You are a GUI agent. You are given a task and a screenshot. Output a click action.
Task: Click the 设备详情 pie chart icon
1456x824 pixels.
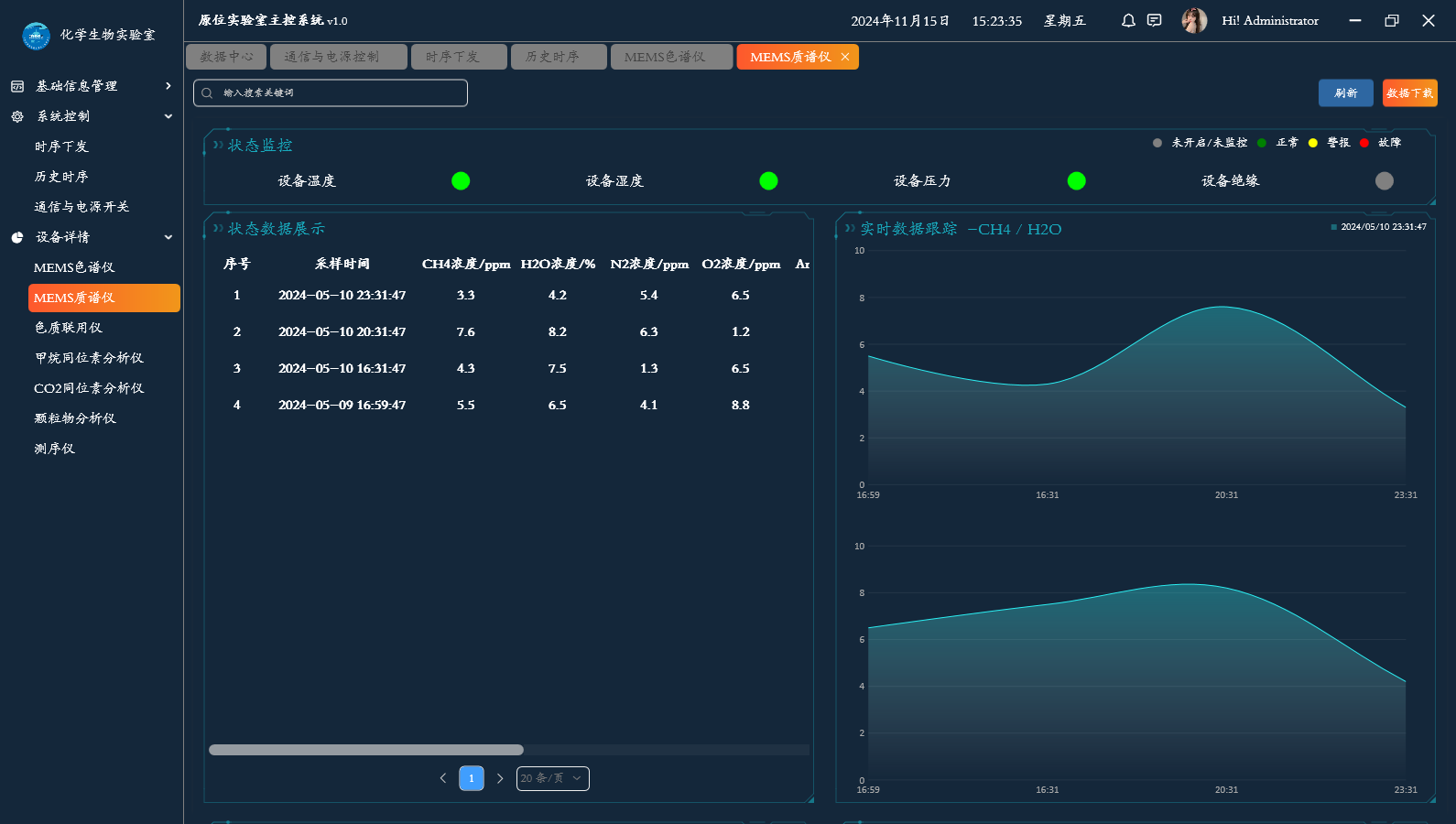pyautogui.click(x=17, y=237)
